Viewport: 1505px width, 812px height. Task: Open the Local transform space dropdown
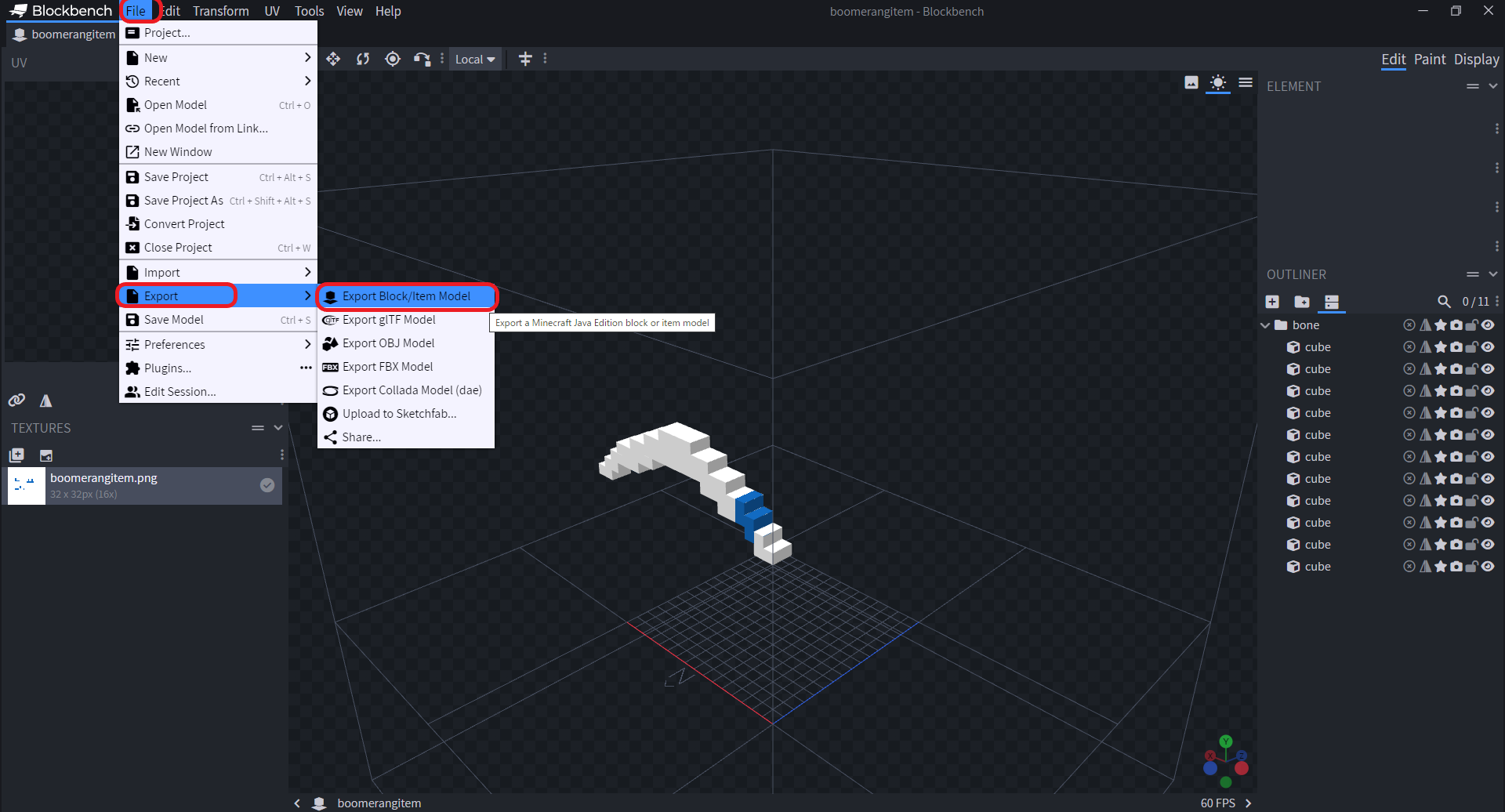coord(475,59)
